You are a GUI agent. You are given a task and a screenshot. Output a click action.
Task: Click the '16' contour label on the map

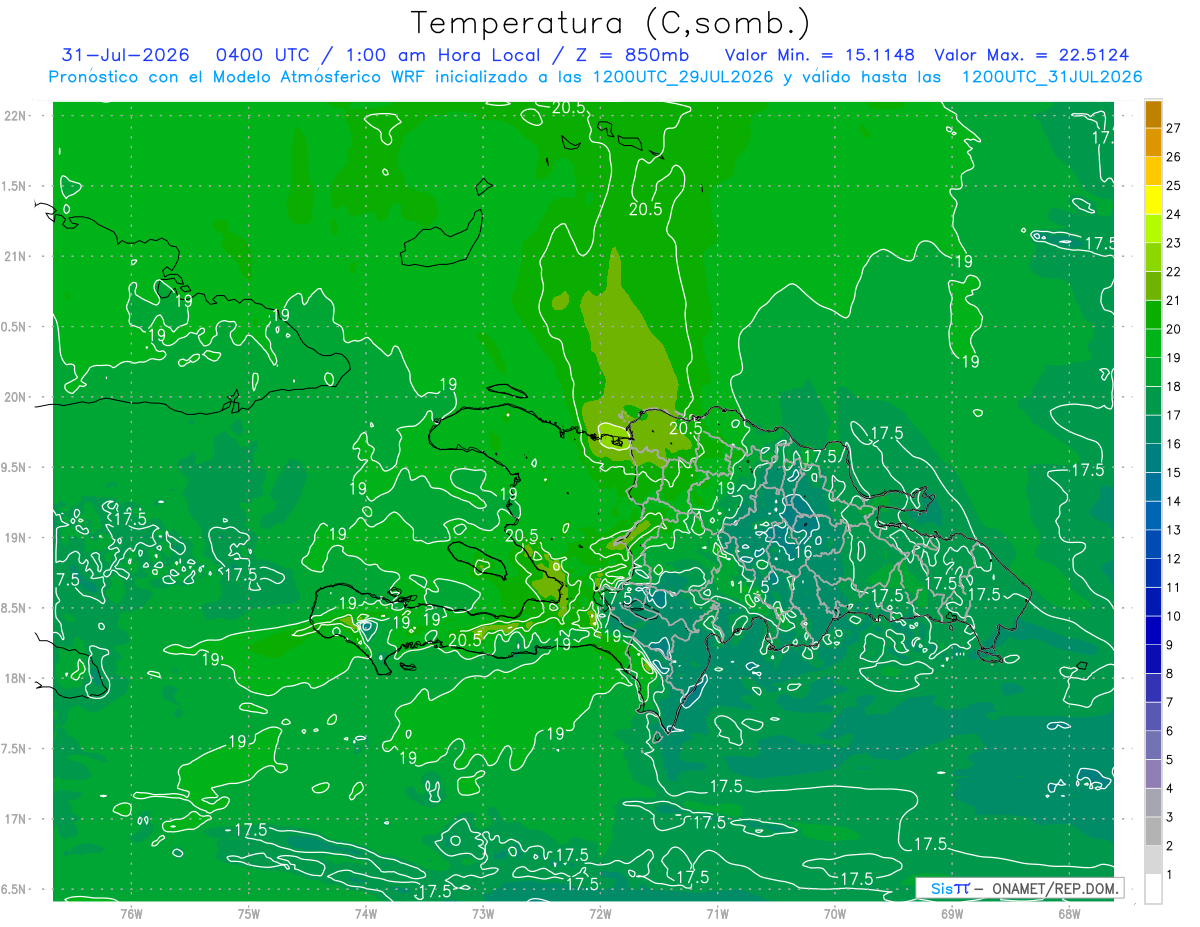coord(802,552)
